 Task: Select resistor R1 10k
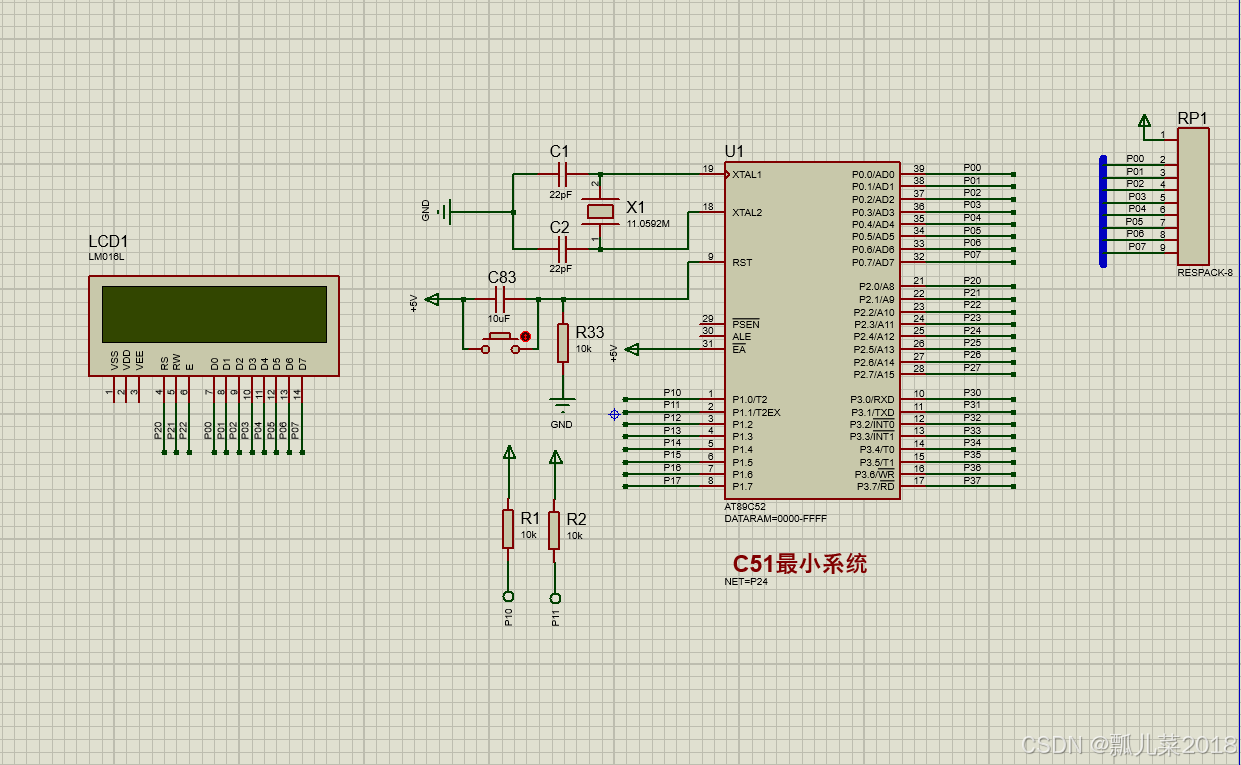click(508, 530)
